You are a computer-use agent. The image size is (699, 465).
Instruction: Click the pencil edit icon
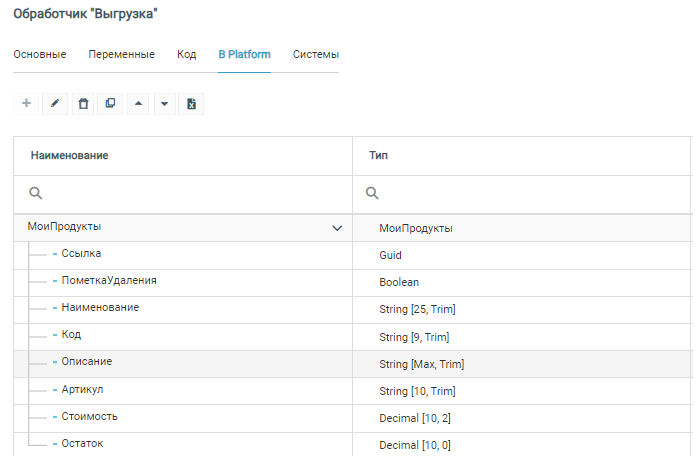coord(55,103)
